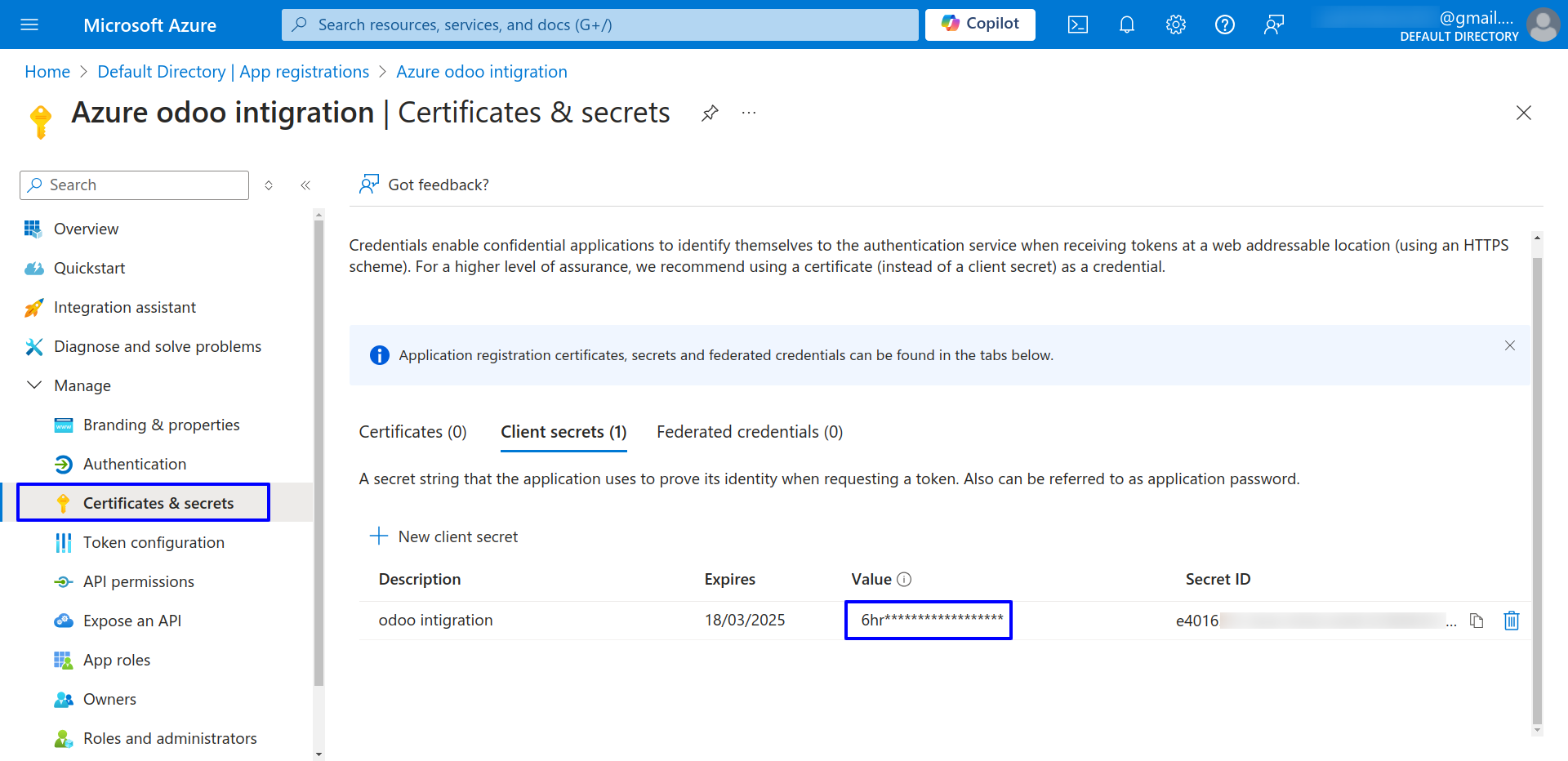Open the Cloud Shell terminal icon
Screen dimensions: 1568x761
click(1077, 24)
